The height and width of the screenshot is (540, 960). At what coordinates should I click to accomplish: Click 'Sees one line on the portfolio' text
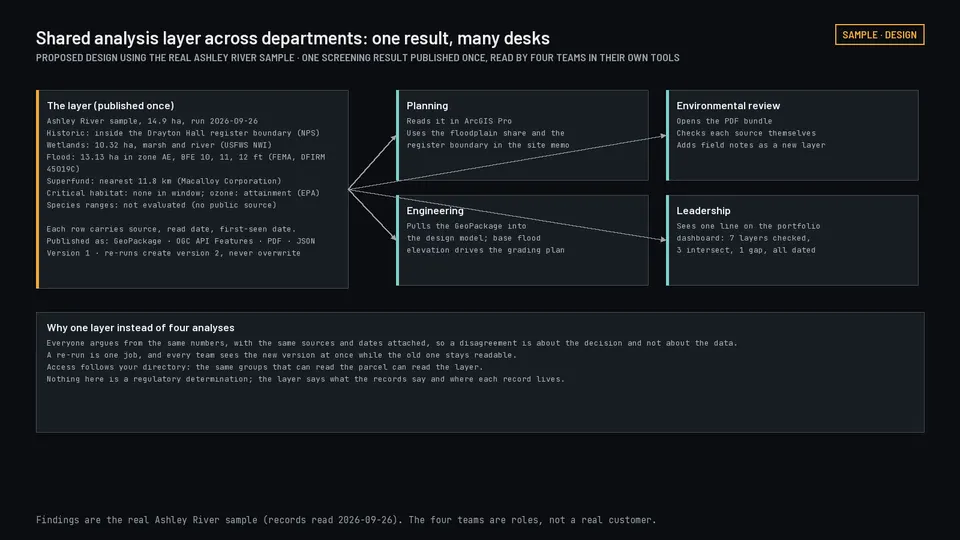click(x=748, y=226)
